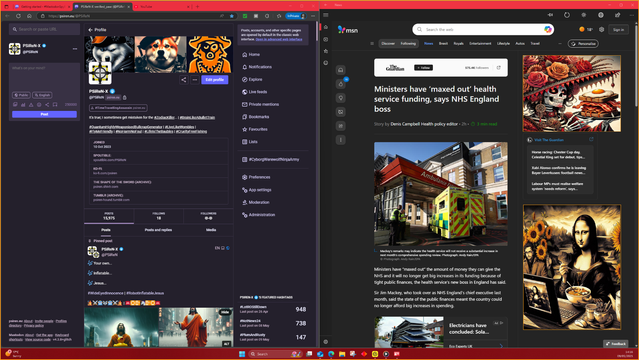
Task: Click the refresh icon in News toolbar
Action: [567, 15]
